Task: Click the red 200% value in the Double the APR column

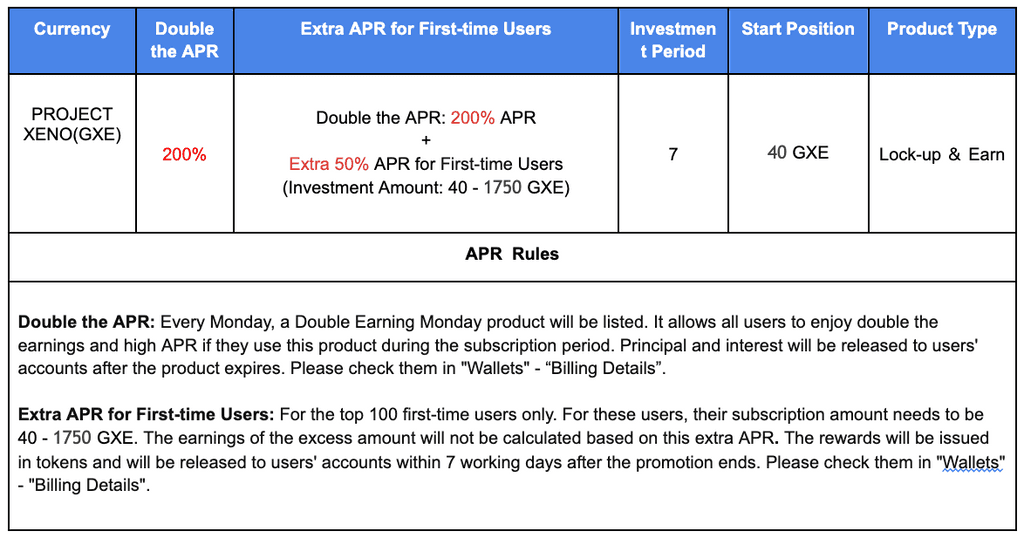Action: coord(184,154)
